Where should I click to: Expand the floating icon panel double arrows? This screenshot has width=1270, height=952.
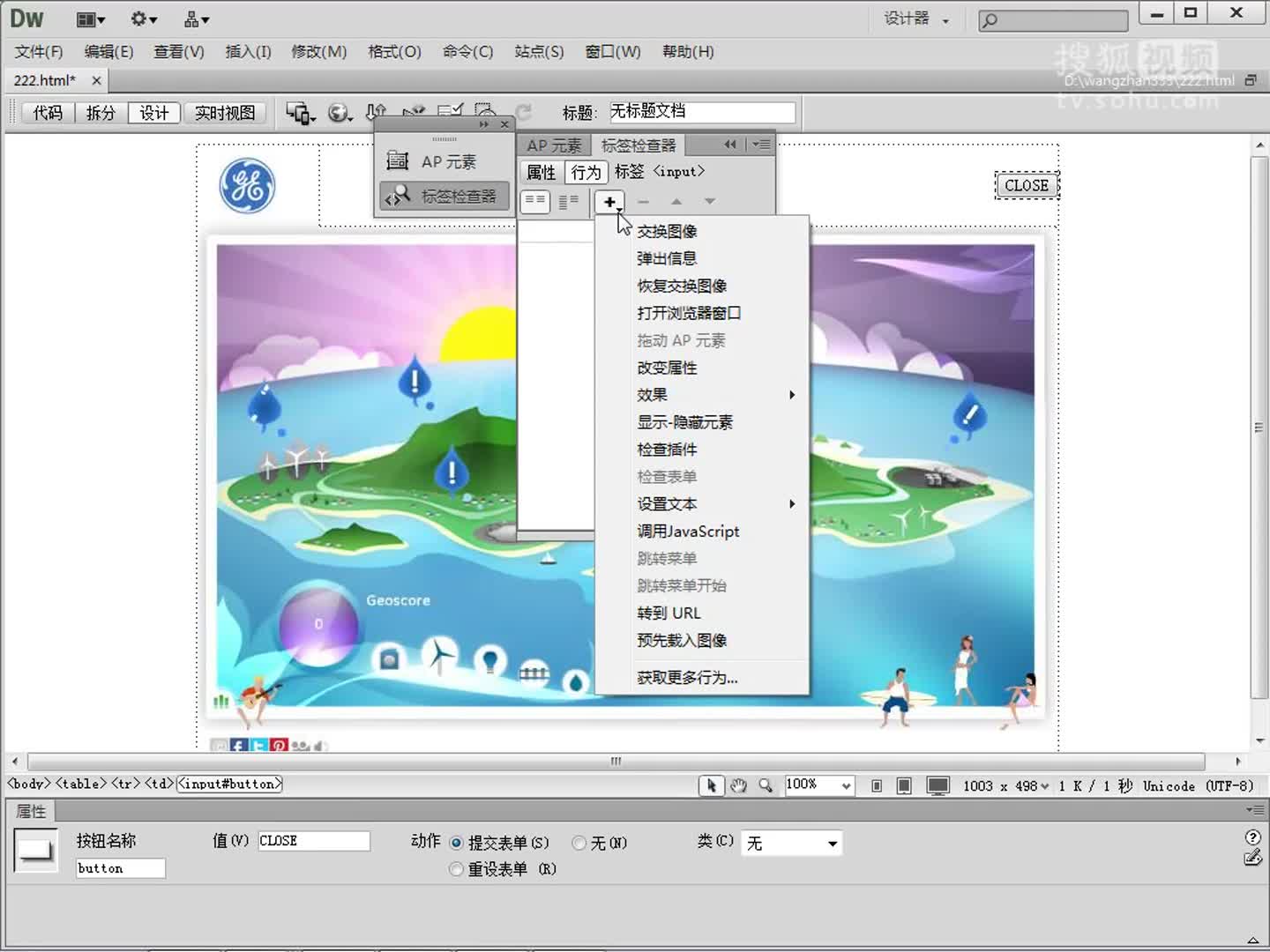pos(483,124)
